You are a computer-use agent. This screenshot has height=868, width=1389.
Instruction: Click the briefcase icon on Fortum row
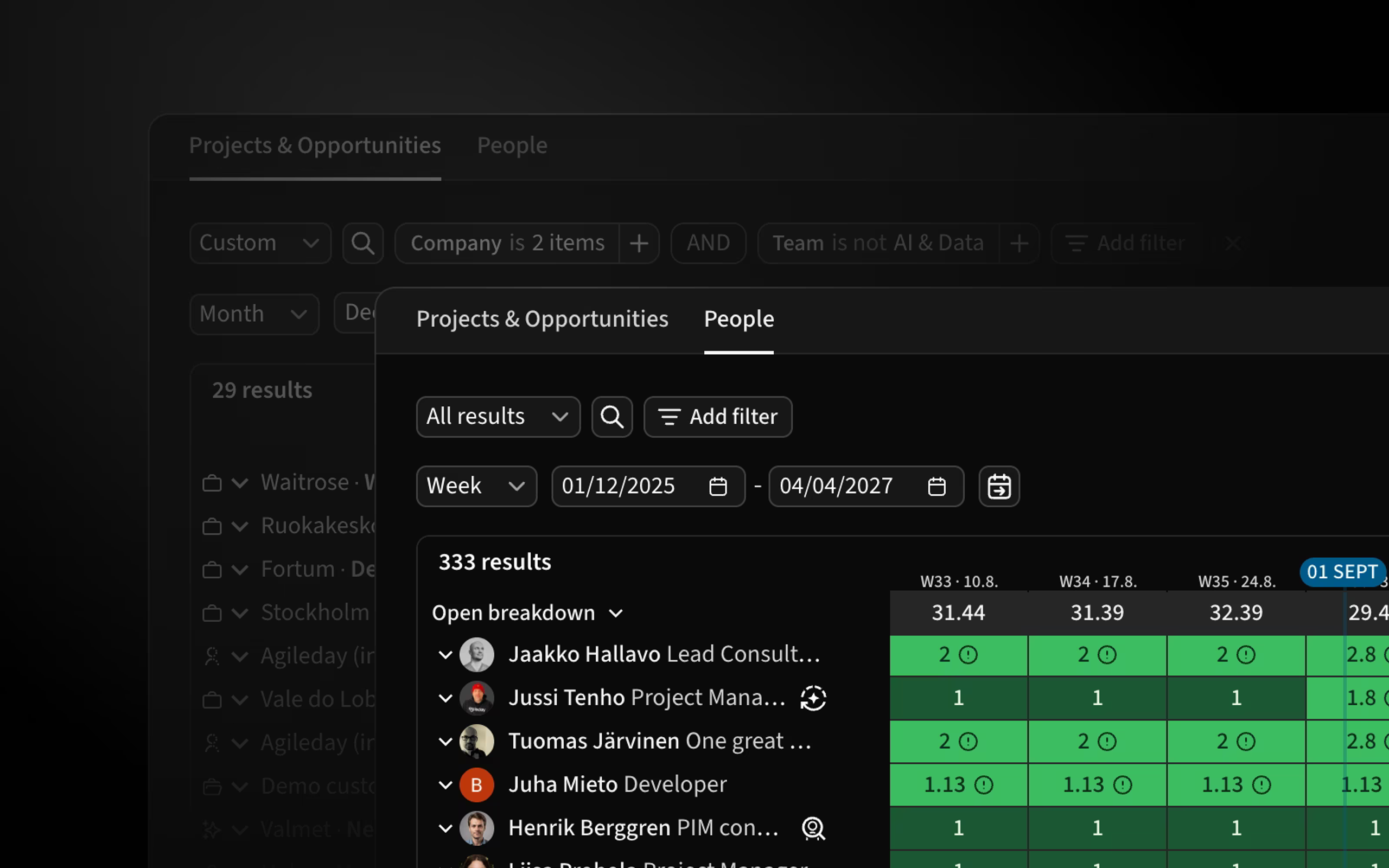coord(212,570)
